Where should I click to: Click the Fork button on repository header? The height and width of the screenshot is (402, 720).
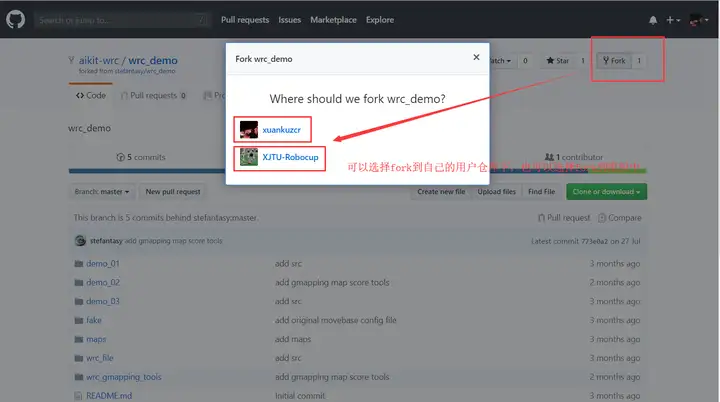coord(614,61)
